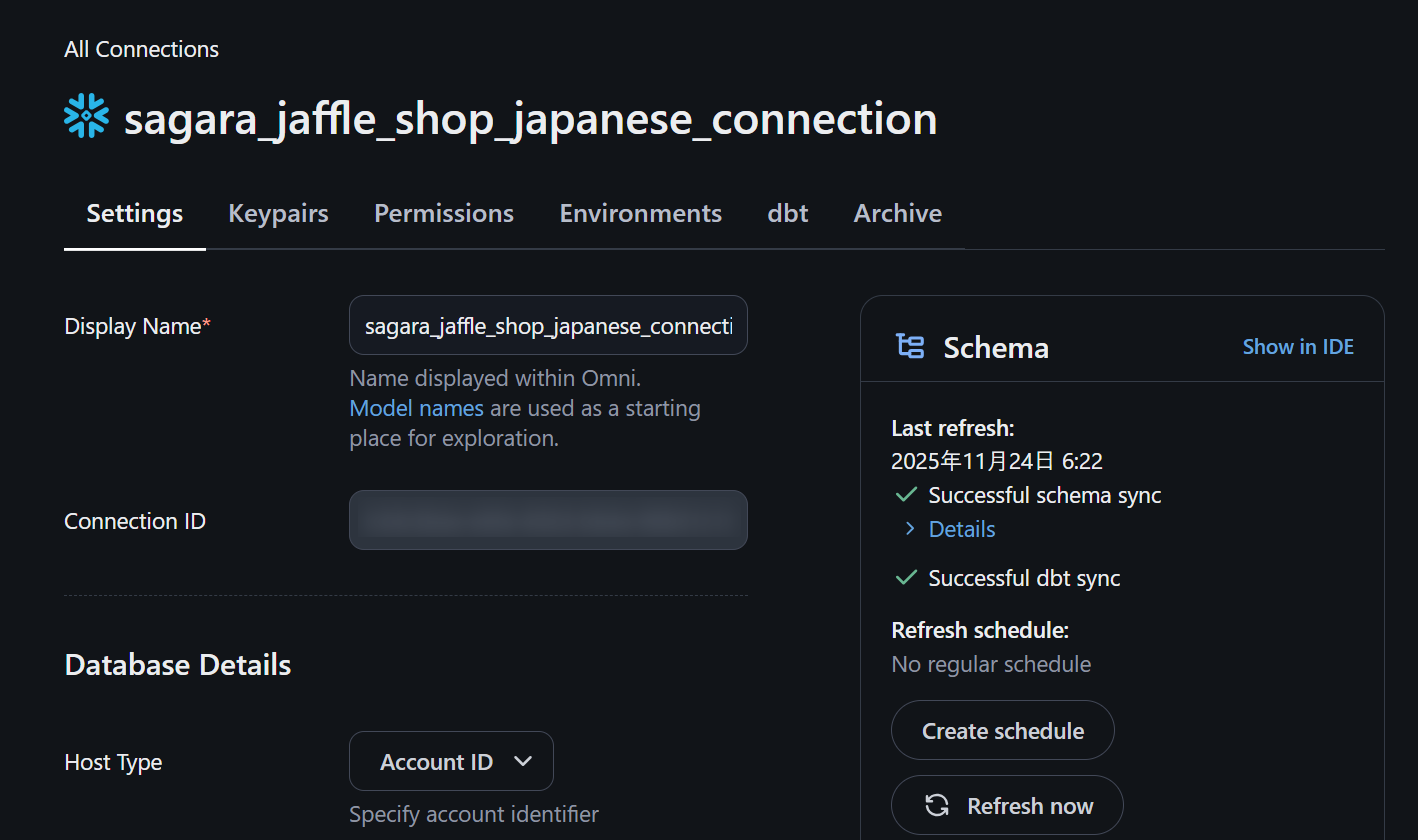
Task: Go to the Environments tab
Action: pos(640,213)
